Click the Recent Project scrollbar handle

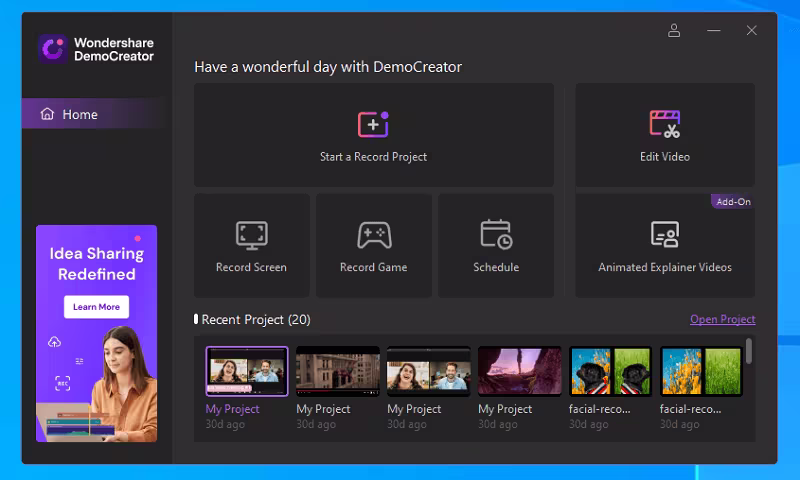(748, 351)
